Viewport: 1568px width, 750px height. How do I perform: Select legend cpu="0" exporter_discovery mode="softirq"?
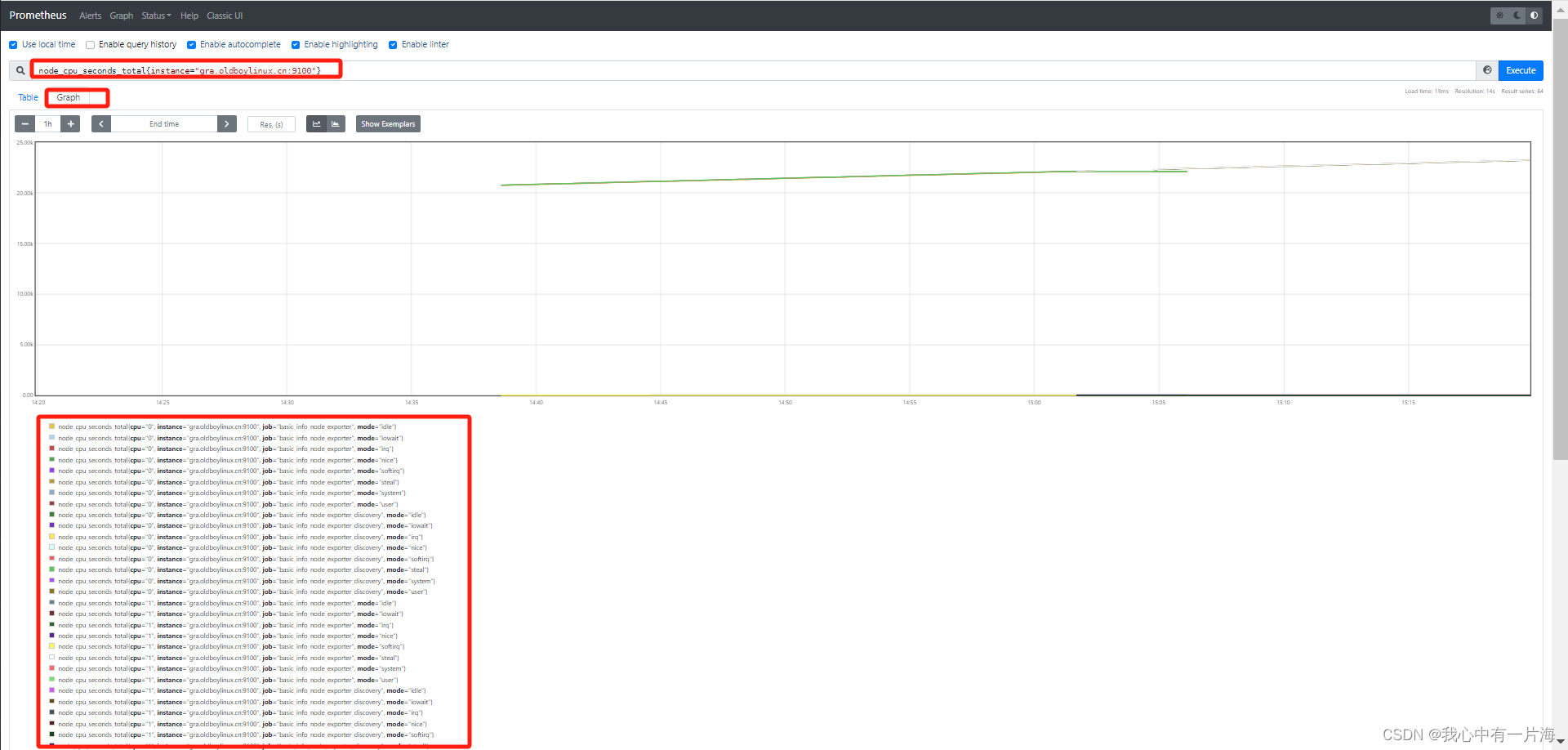coord(242,559)
